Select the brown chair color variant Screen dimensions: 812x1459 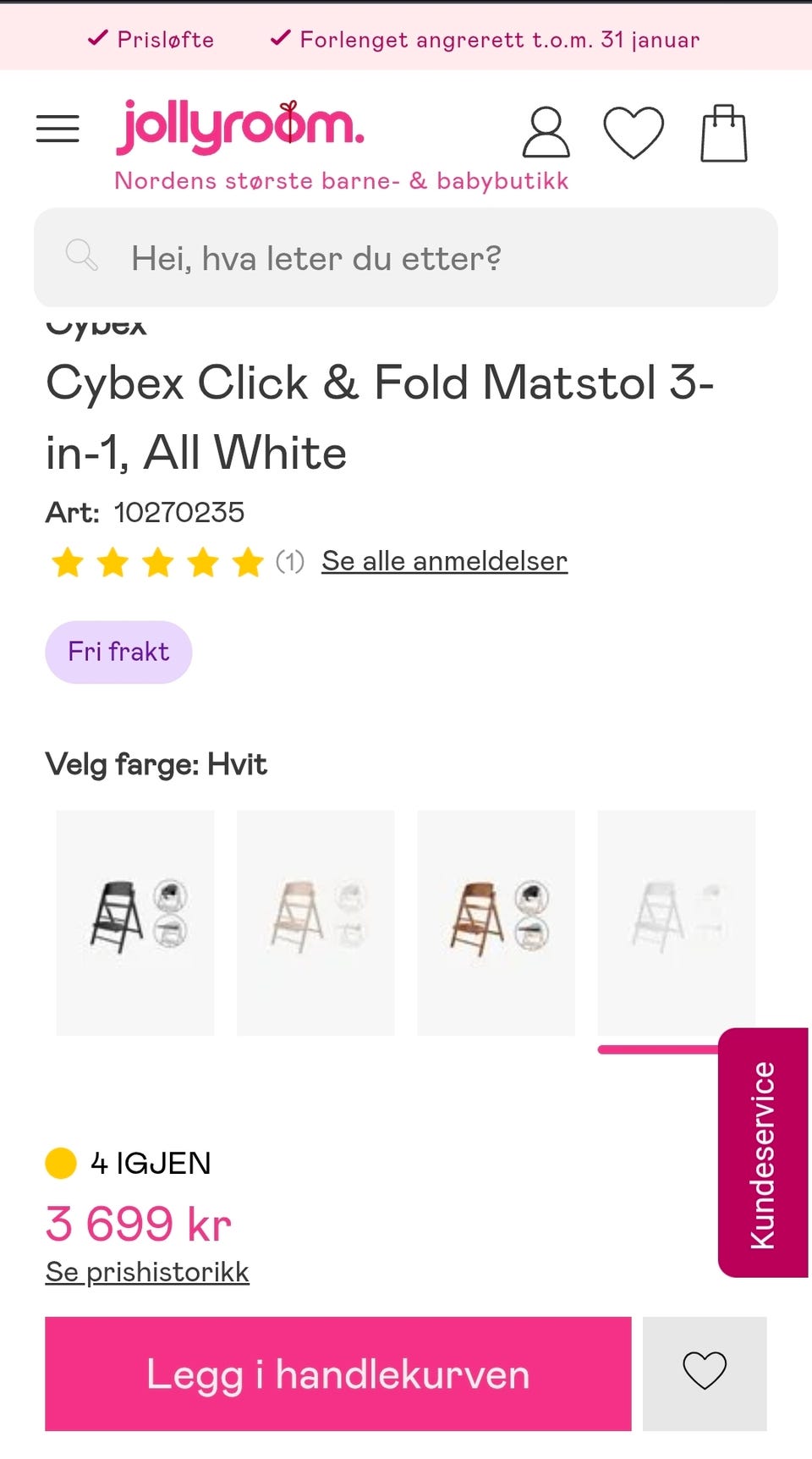[496, 922]
